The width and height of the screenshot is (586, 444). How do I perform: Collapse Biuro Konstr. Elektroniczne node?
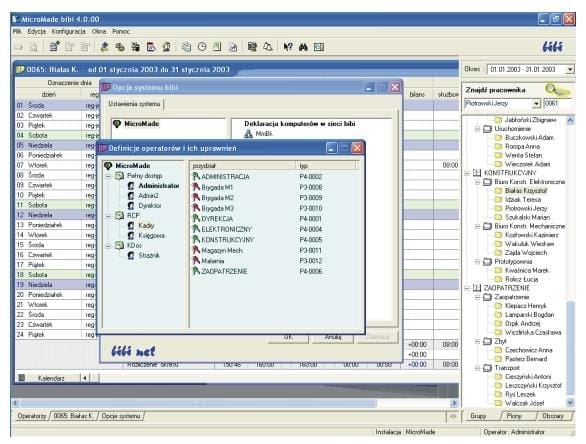(x=477, y=182)
